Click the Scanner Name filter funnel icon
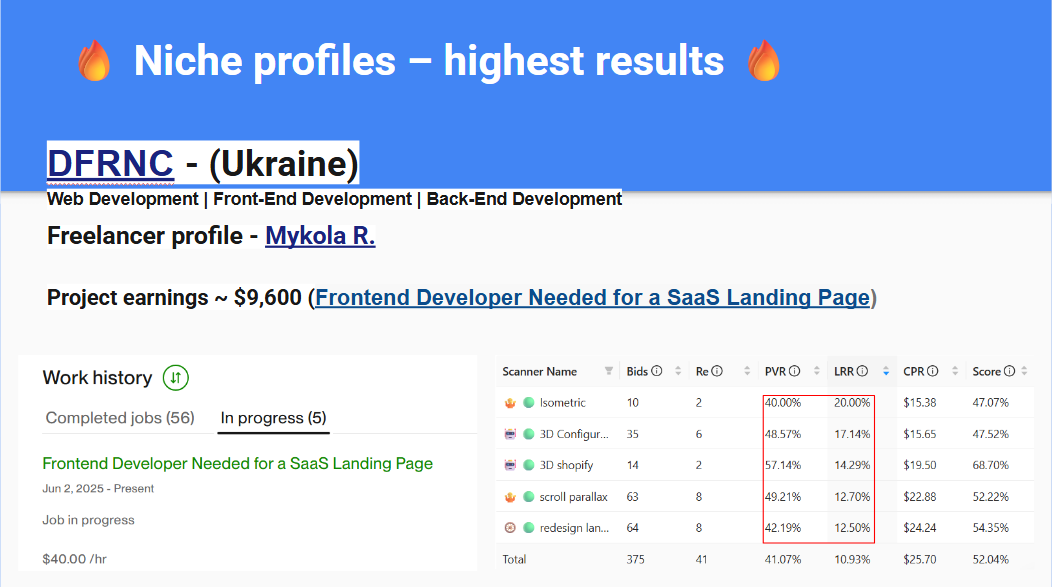The height and width of the screenshot is (587, 1052). tap(609, 371)
